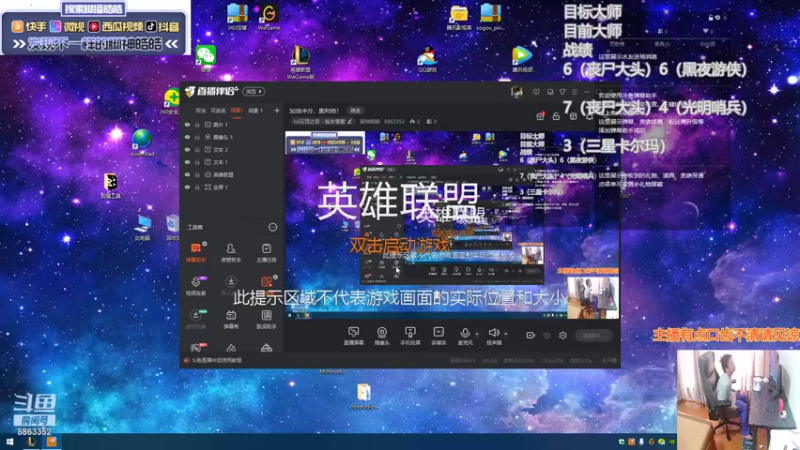Switch to the 场景 1 tab beside the plus
The image size is (800, 450).
click(255, 110)
